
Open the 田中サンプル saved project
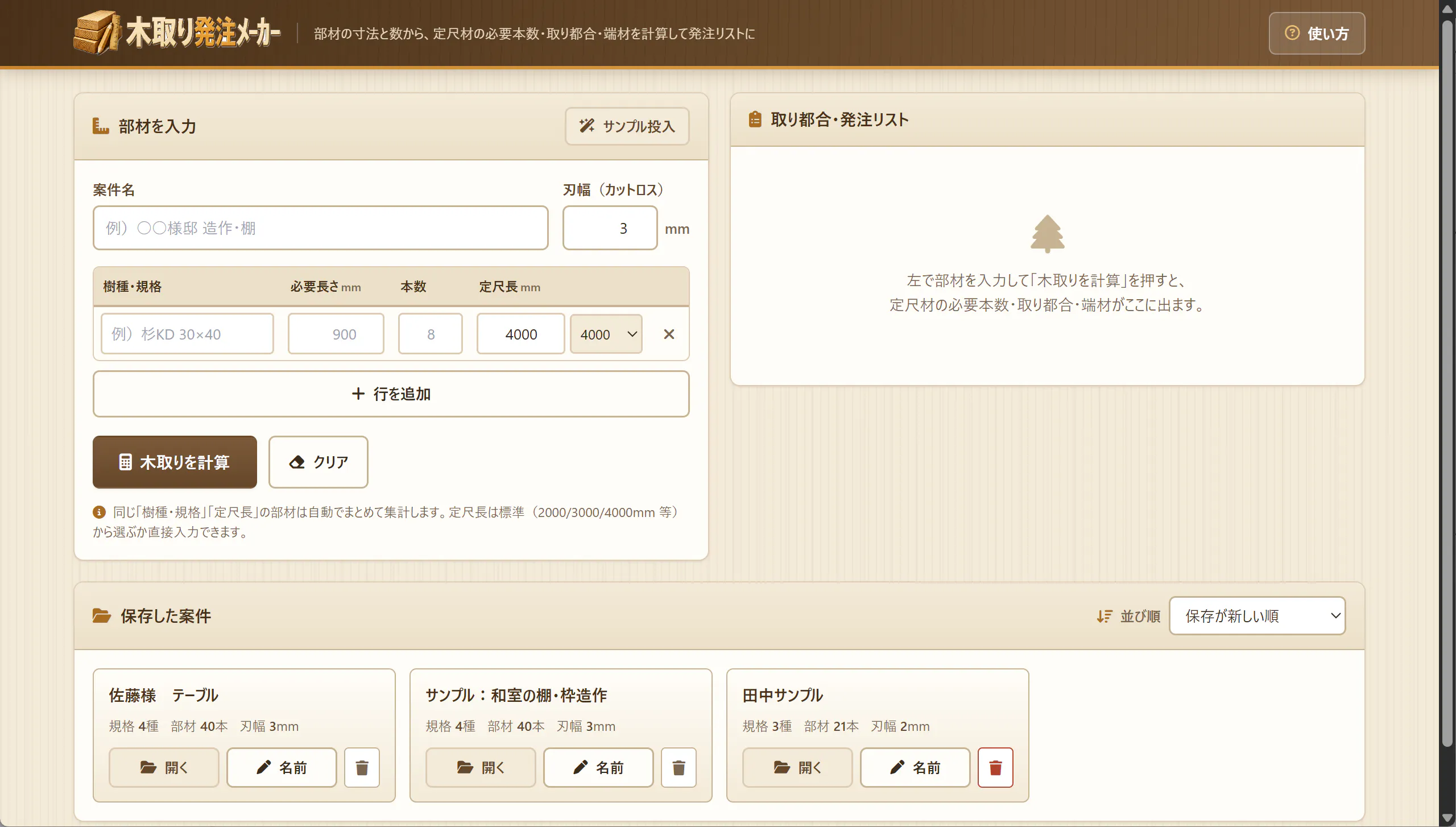[797, 767]
